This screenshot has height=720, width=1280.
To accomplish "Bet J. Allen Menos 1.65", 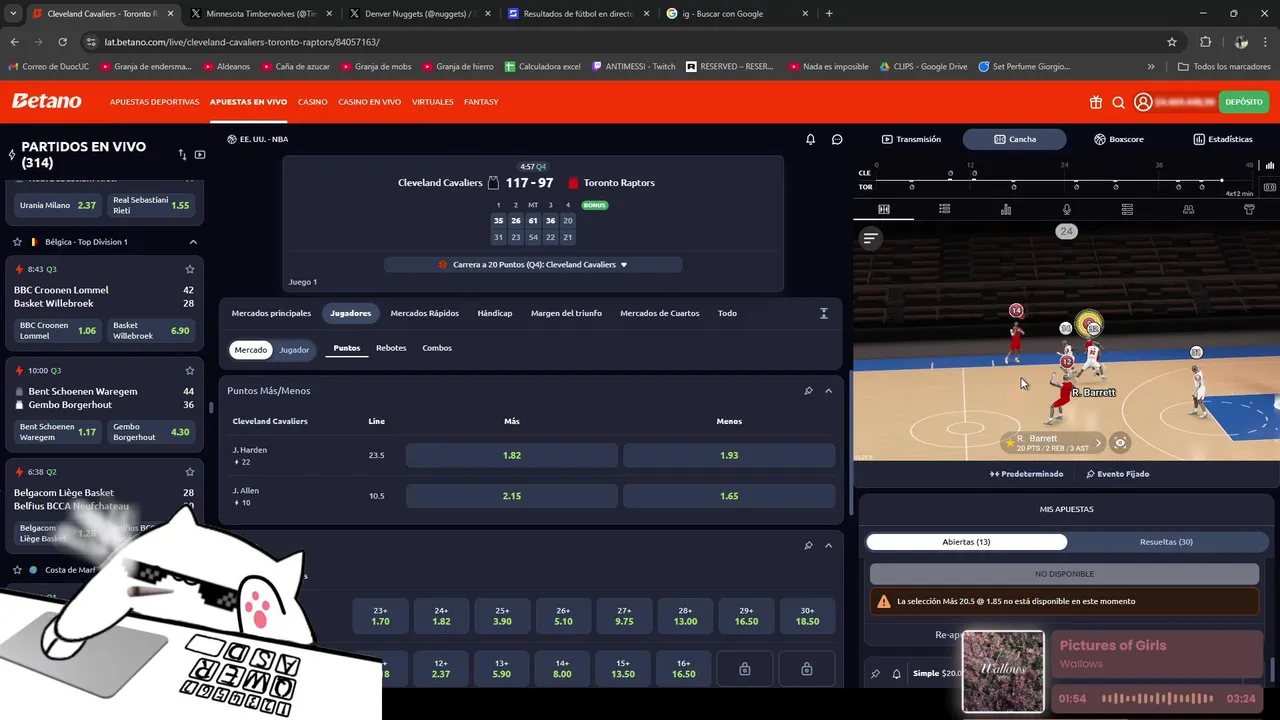I will (x=729, y=496).
